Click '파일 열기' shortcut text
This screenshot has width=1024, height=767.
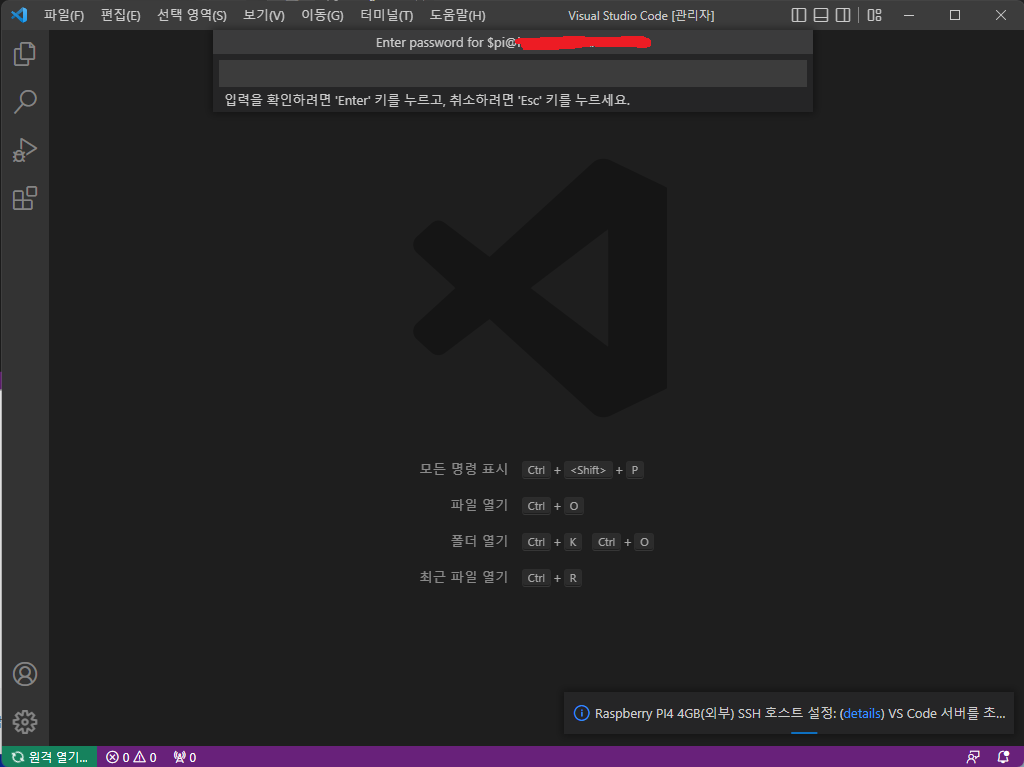coord(479,505)
